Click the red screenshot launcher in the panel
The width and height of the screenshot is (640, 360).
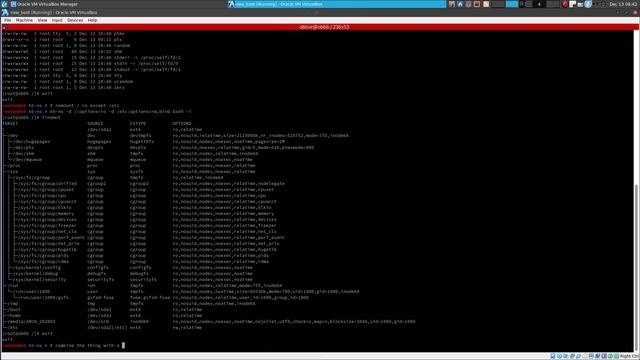click(477, 4)
